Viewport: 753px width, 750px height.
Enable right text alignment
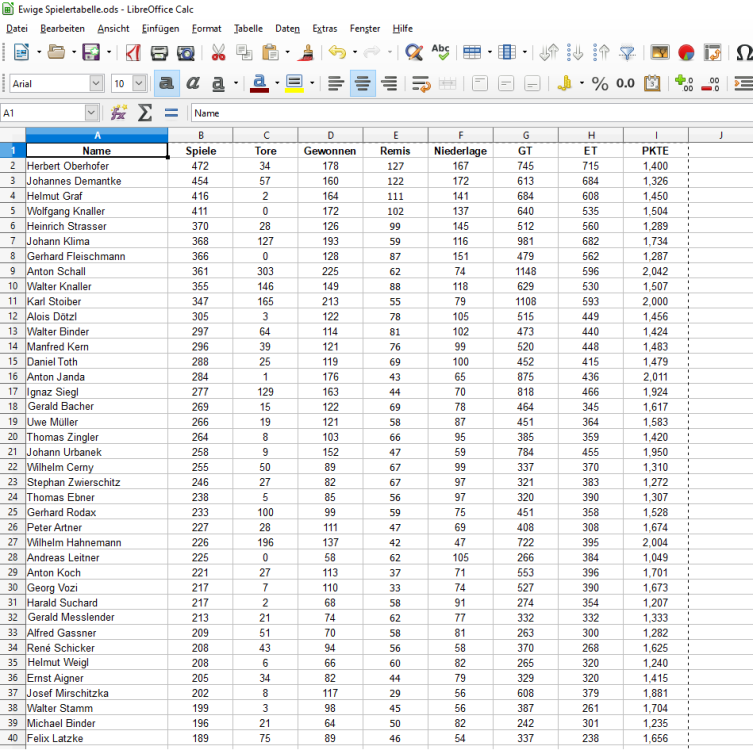[390, 83]
